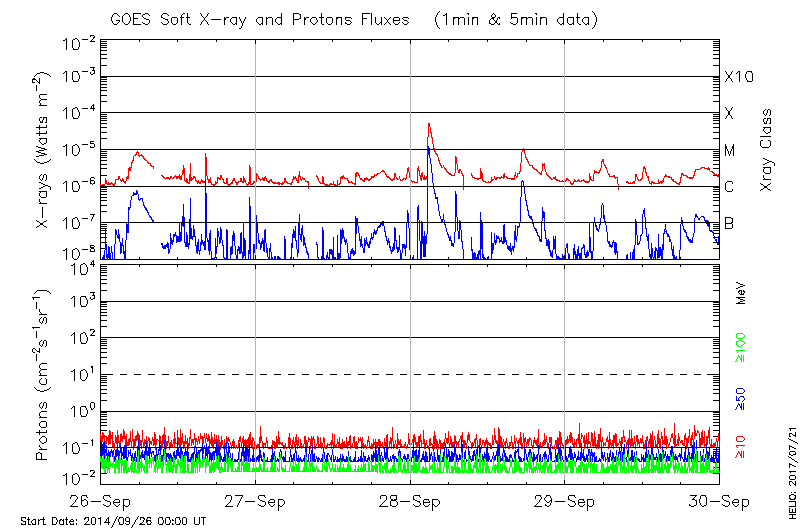Click the 'X10' X-ray class label
The width and height of the screenshot is (800, 530).
click(x=738, y=77)
